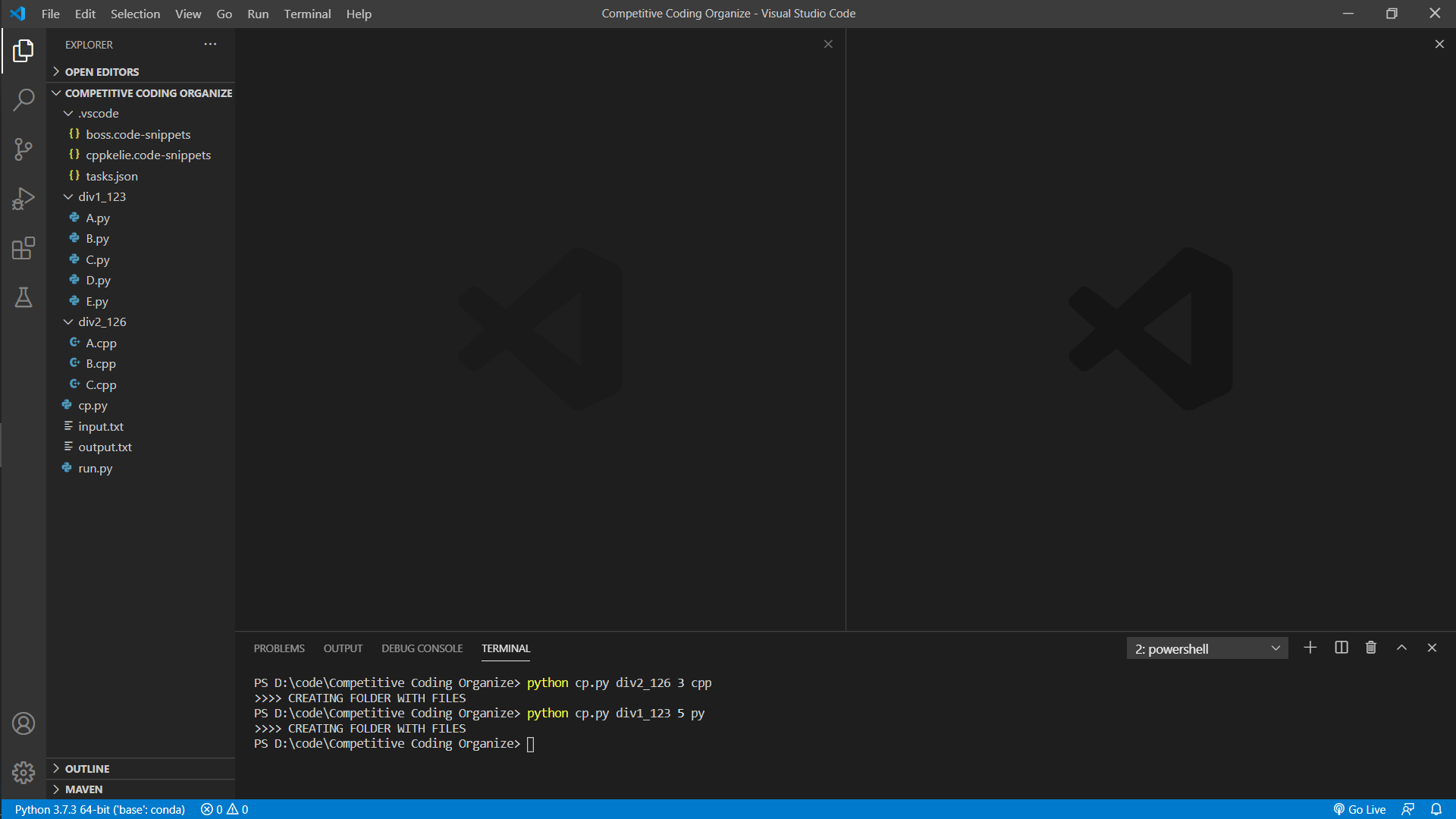The image size is (1456, 819).
Task: Open the Extensions view
Action: click(x=24, y=248)
